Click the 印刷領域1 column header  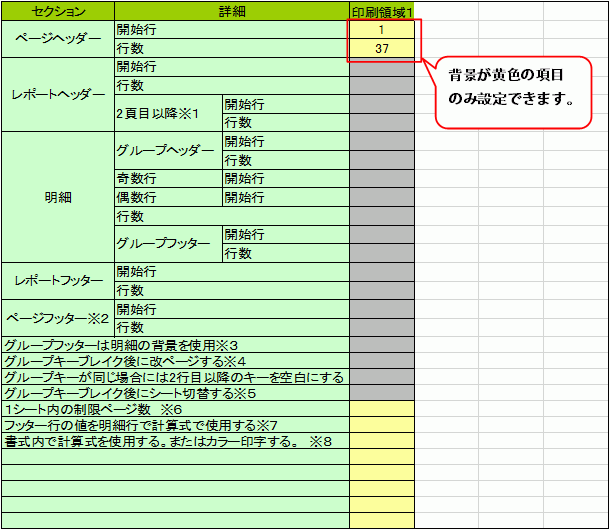(382, 12)
